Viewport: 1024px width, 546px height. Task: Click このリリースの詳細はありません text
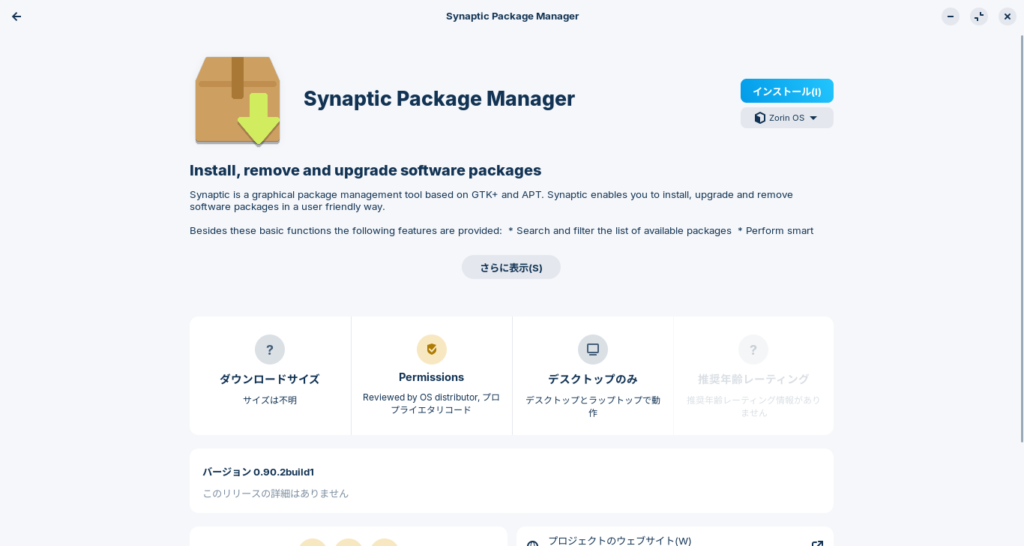pyautogui.click(x=276, y=494)
